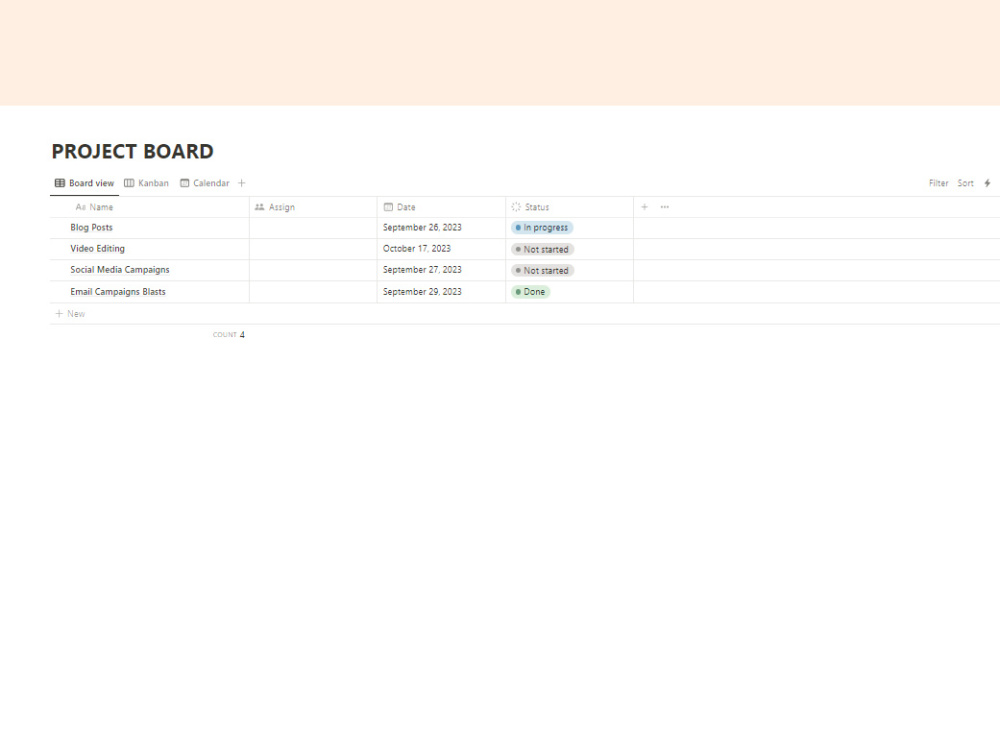The width and height of the screenshot is (1000, 749).
Task: Click the Assign cell for Video Editing
Action: coord(313,249)
